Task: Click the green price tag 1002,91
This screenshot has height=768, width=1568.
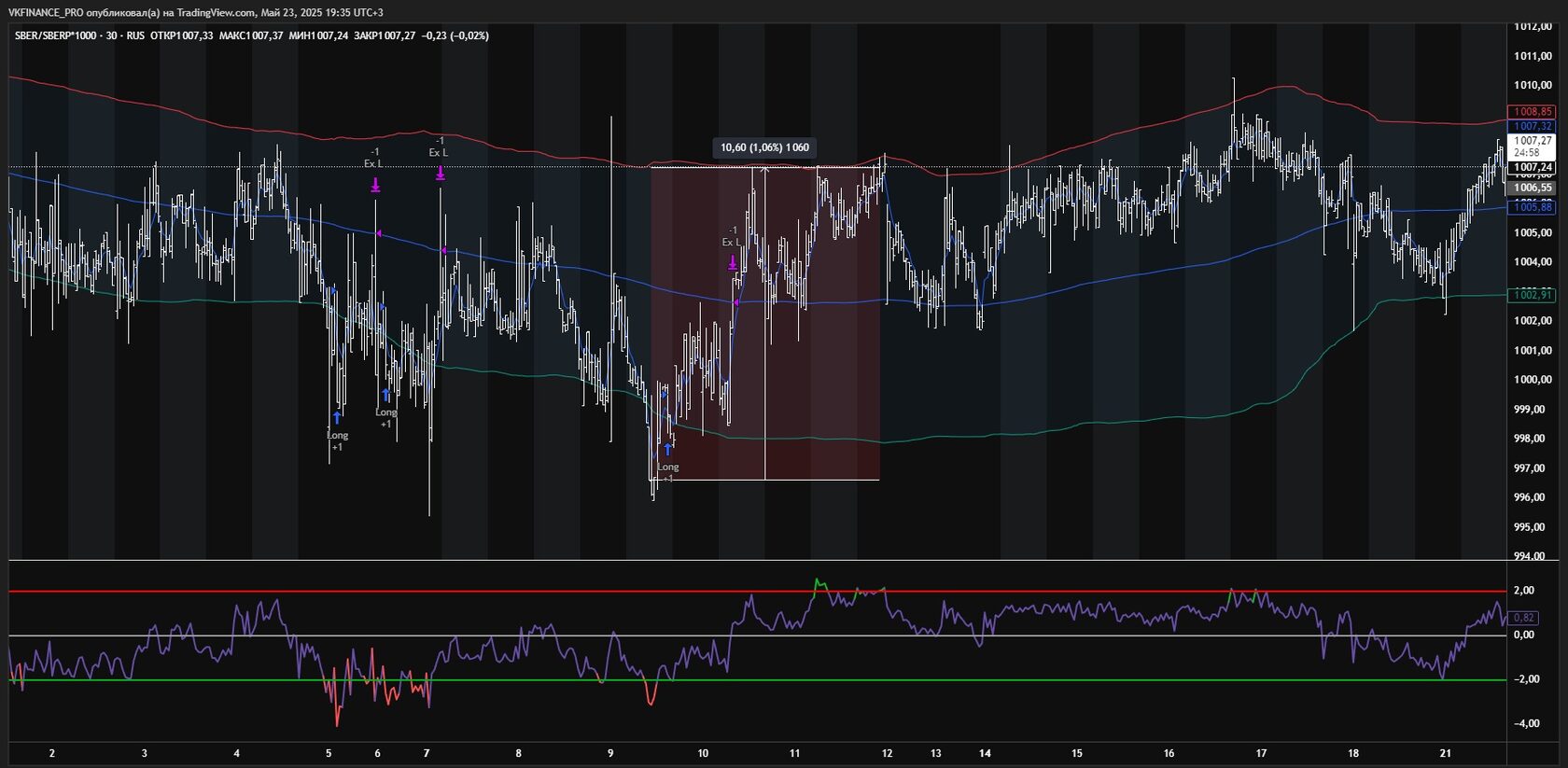Action: (1533, 294)
